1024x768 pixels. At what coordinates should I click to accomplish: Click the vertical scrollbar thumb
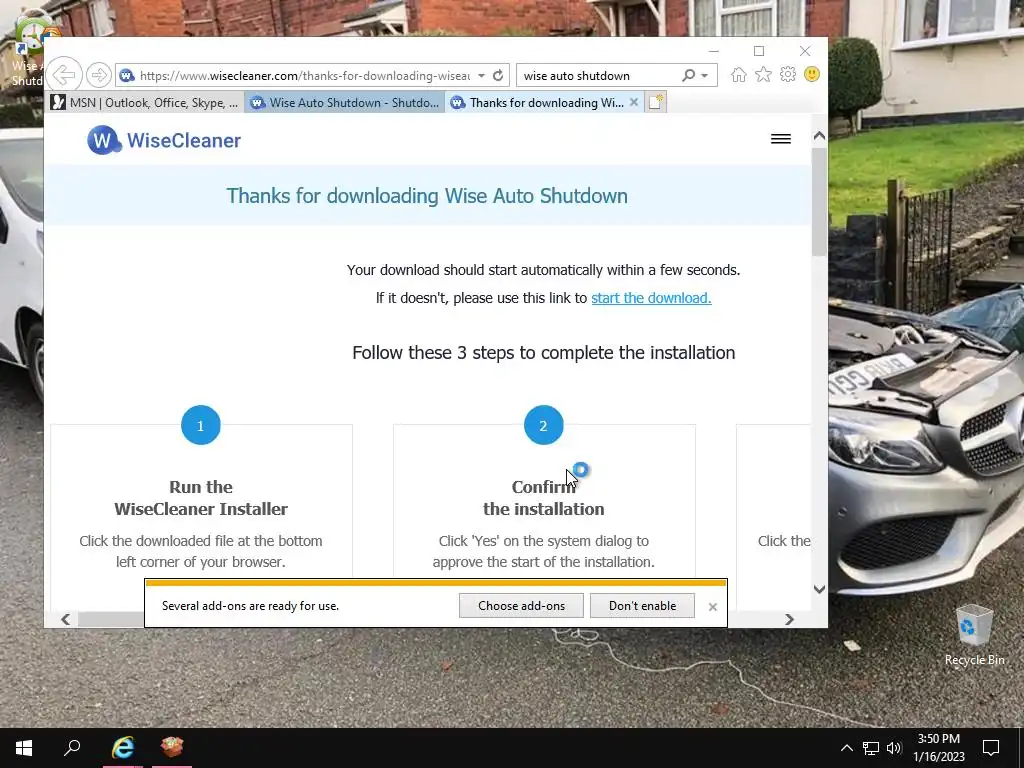pyautogui.click(x=819, y=202)
